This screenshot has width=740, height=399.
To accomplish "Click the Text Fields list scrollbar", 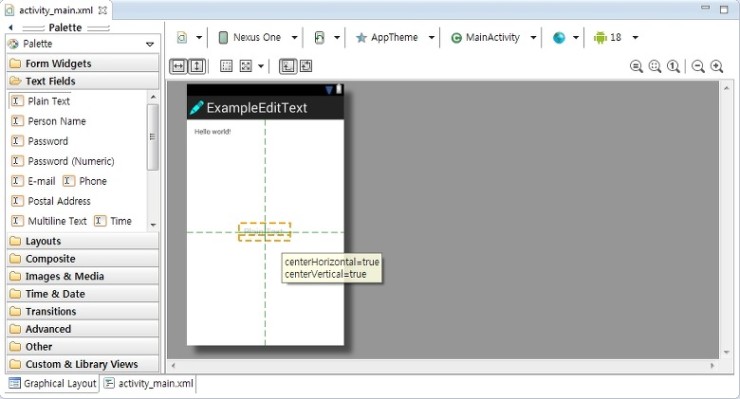I will tap(152, 137).
